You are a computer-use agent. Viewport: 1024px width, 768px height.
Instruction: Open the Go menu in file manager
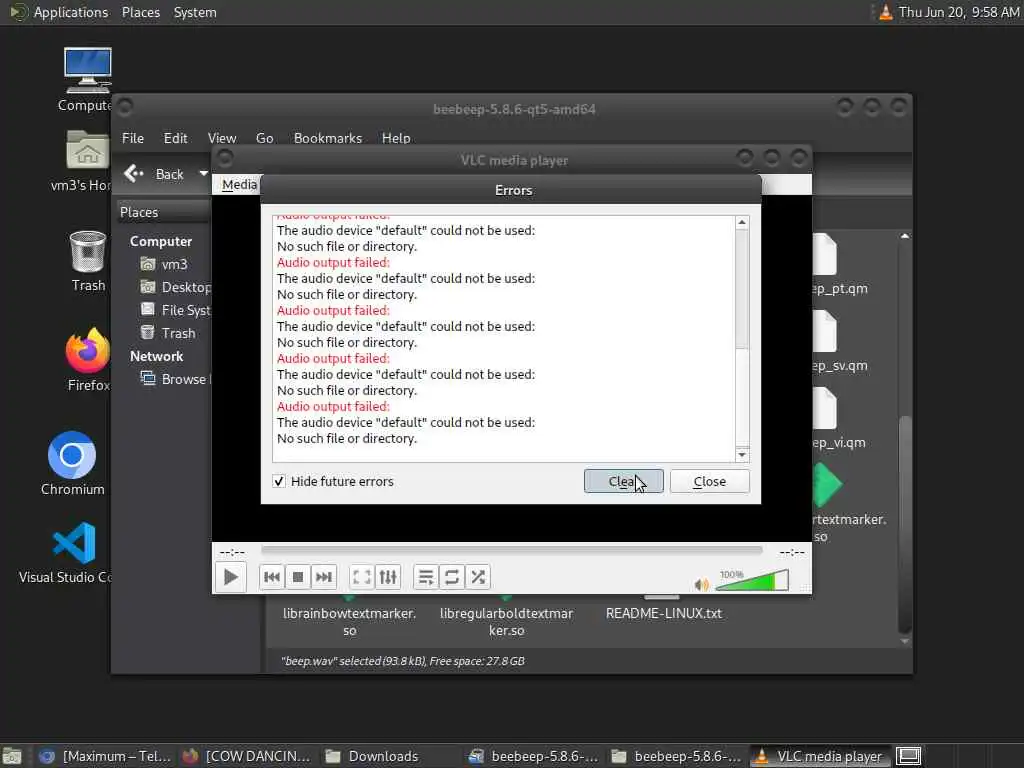(264, 138)
